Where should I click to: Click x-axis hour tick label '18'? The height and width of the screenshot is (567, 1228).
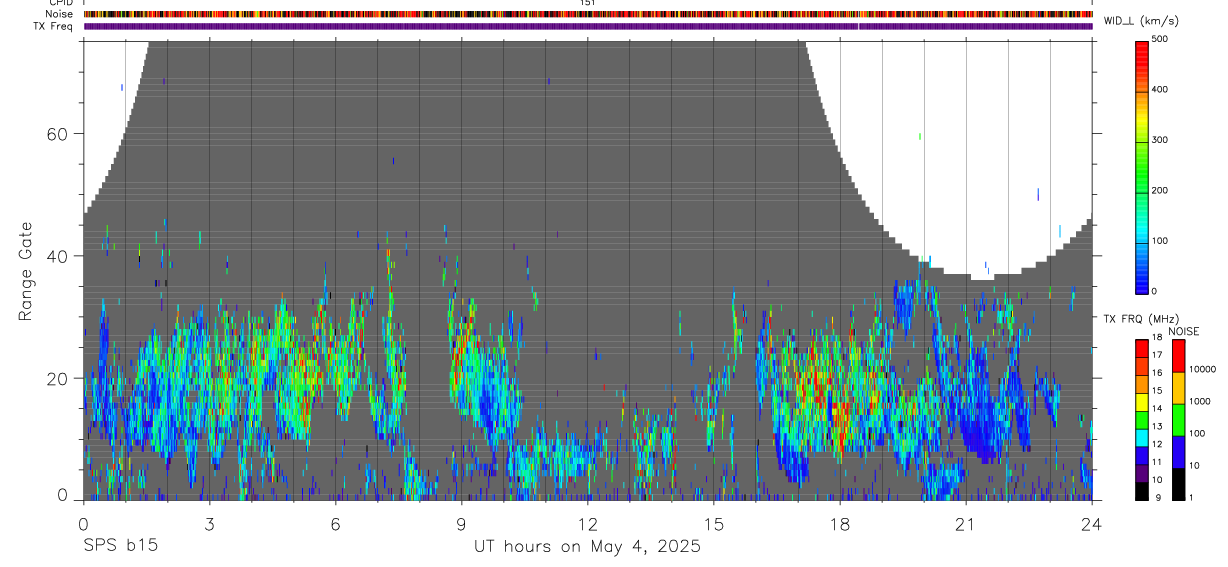pyautogui.click(x=840, y=523)
